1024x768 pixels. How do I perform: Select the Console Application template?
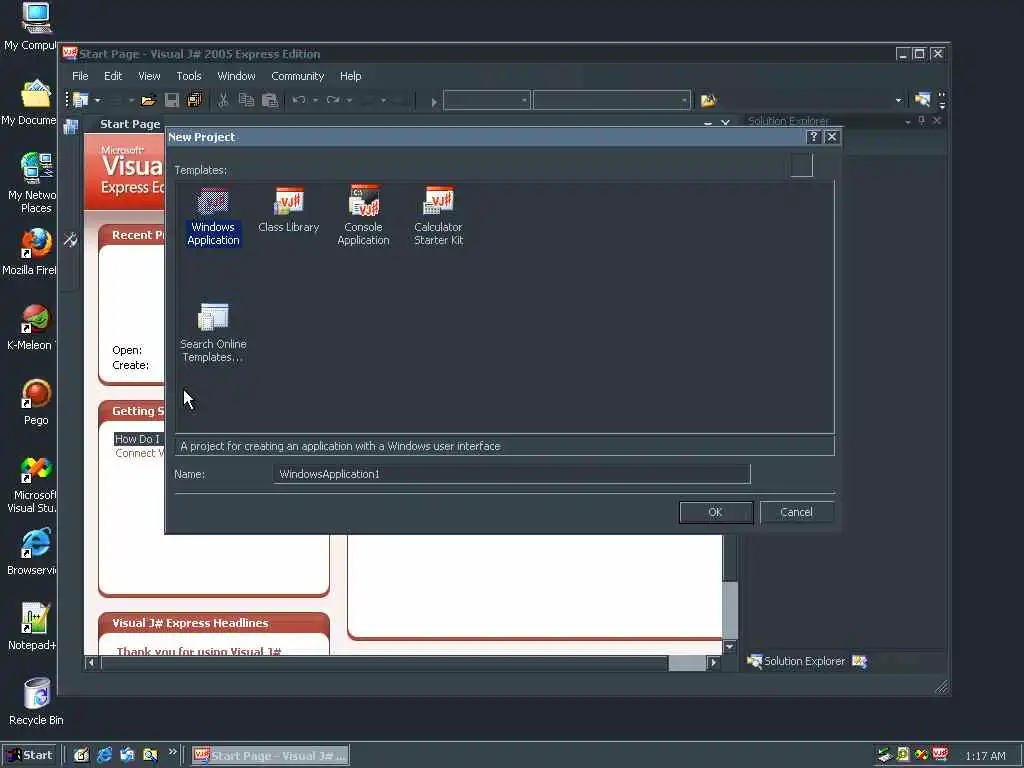point(363,217)
